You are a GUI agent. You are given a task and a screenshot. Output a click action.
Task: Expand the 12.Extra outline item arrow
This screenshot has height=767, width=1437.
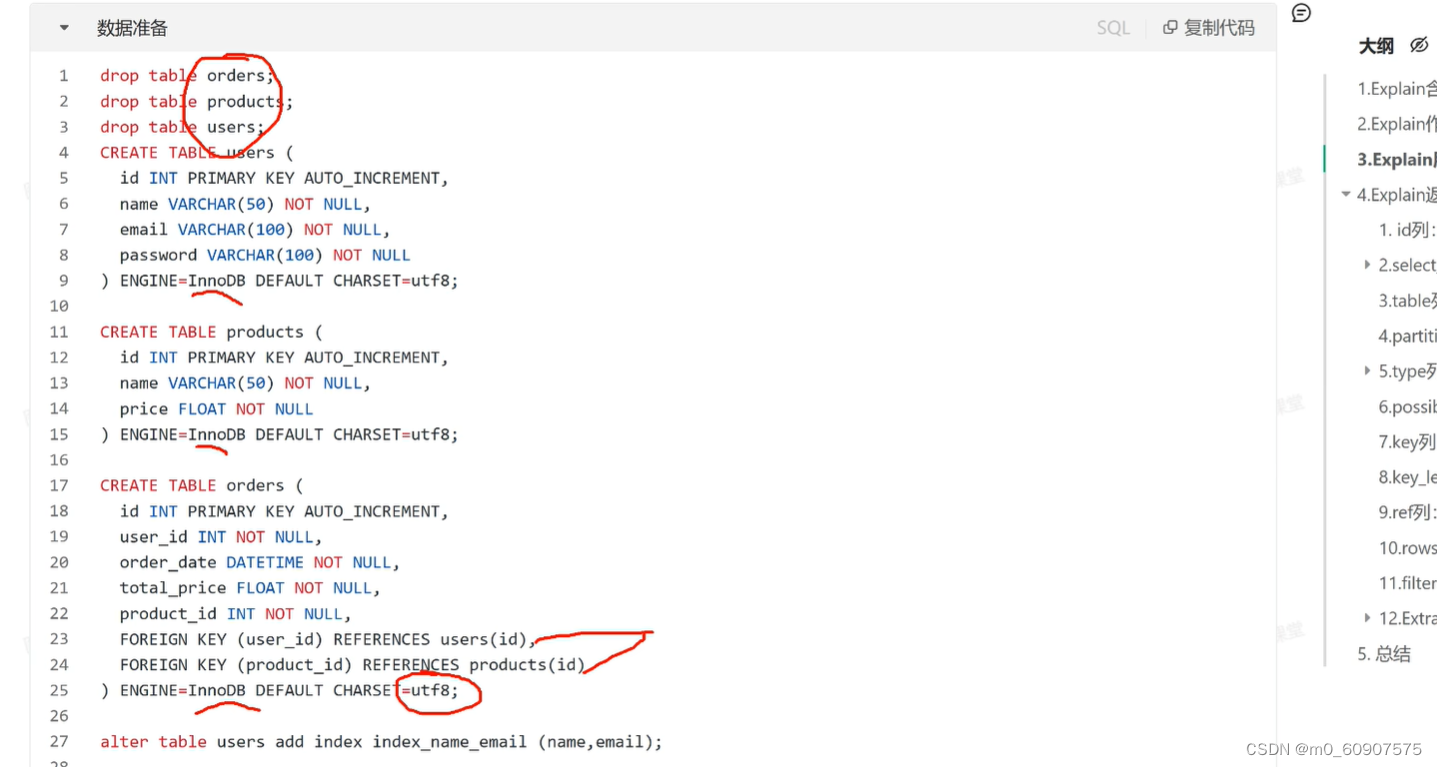coord(1367,618)
